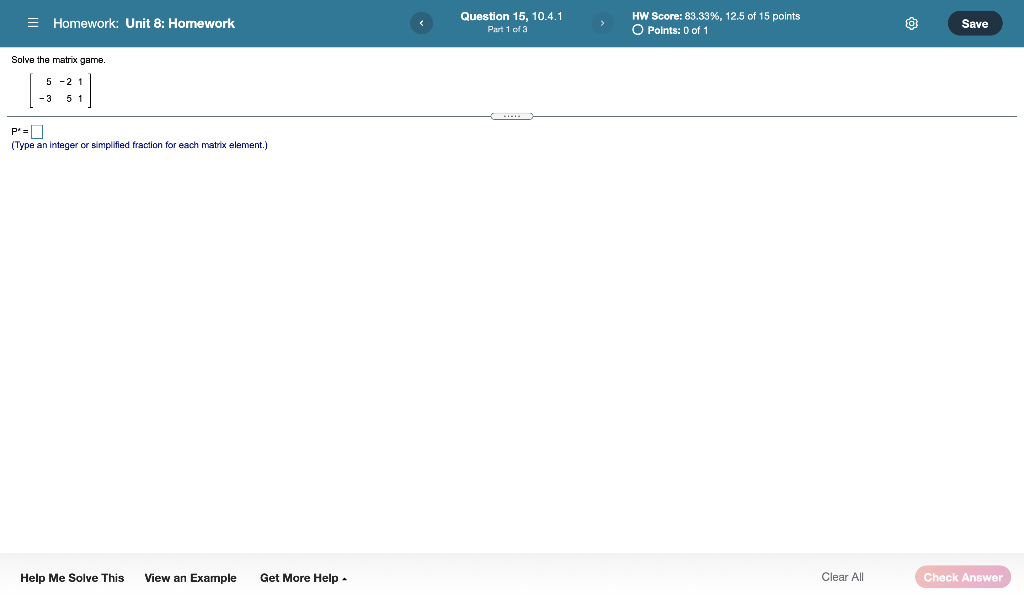
Task: Click the Solve the matrix game text
Action: (58, 60)
